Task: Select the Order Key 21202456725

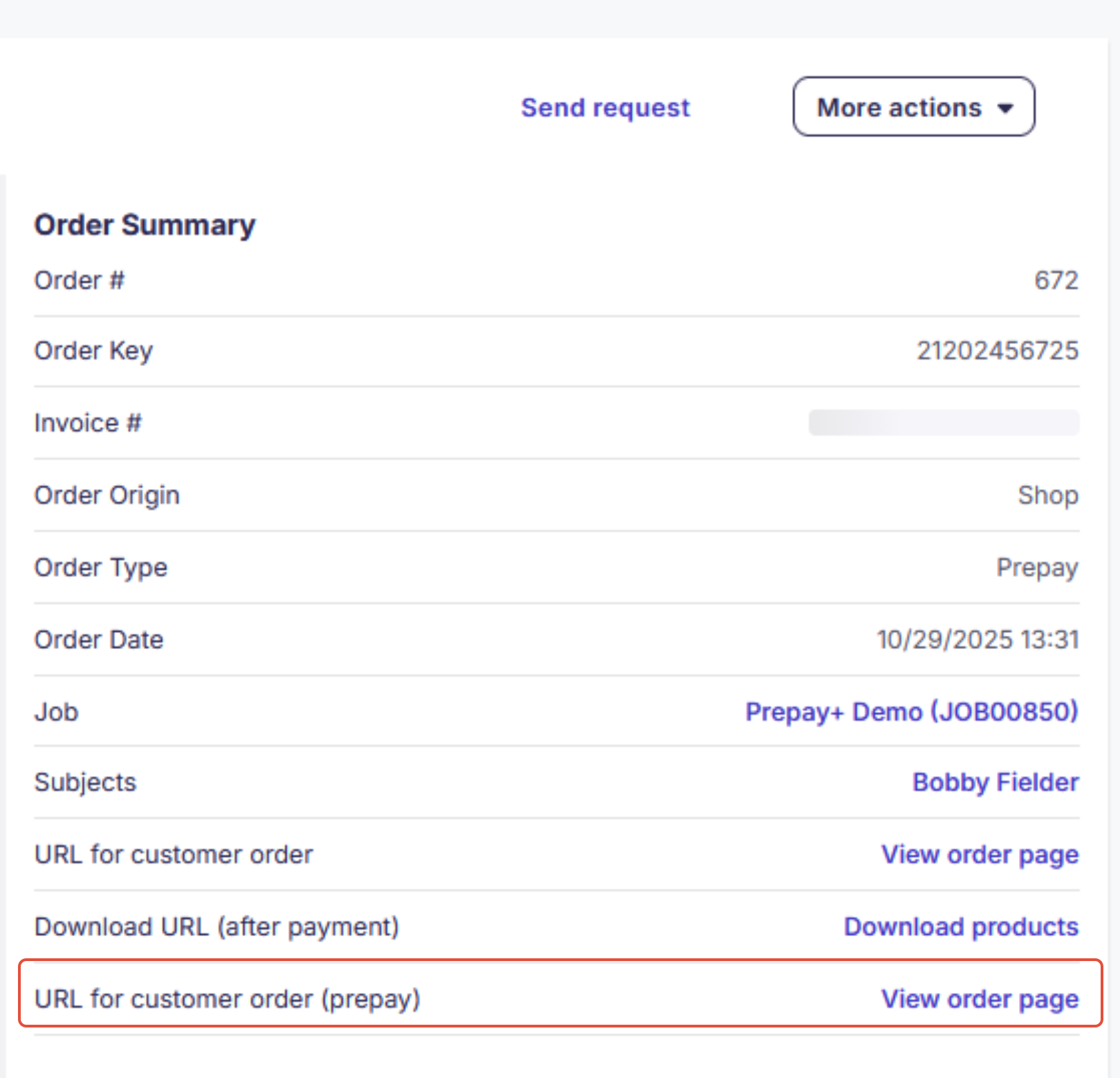Action: click(997, 351)
